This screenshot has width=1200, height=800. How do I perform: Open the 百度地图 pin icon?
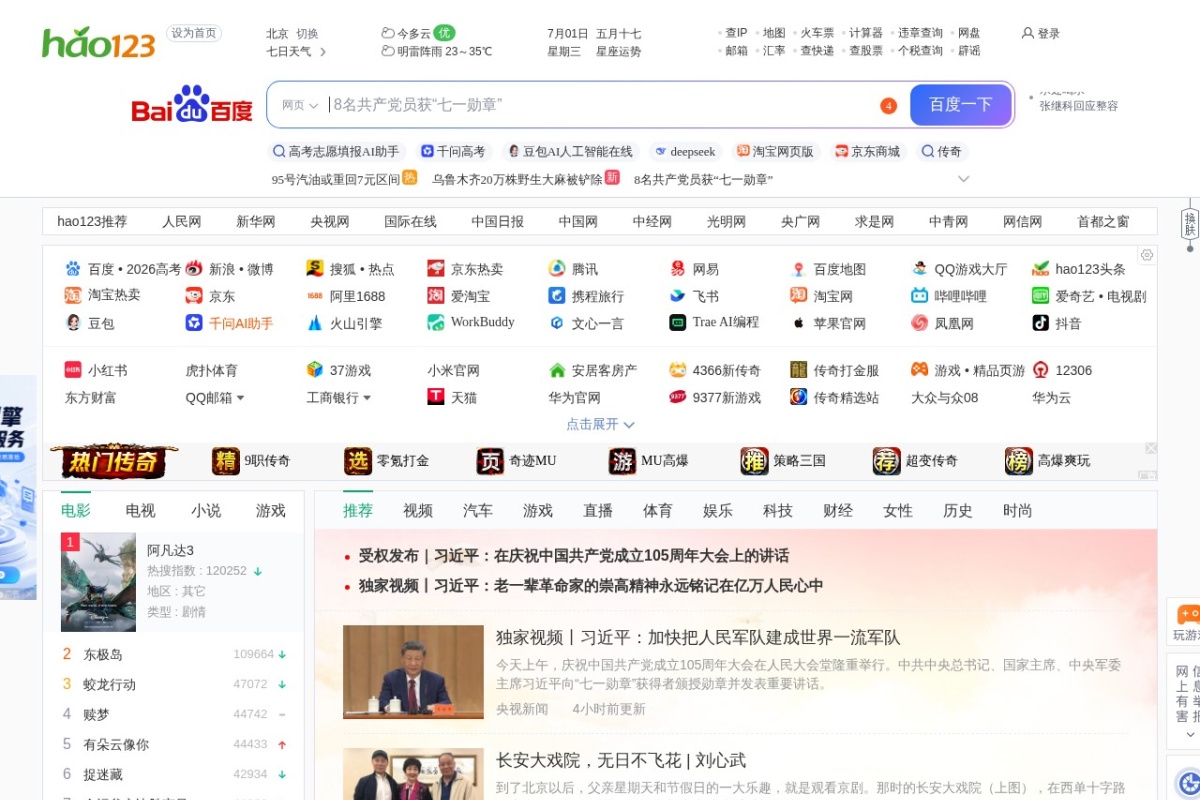pyautogui.click(x=798, y=269)
